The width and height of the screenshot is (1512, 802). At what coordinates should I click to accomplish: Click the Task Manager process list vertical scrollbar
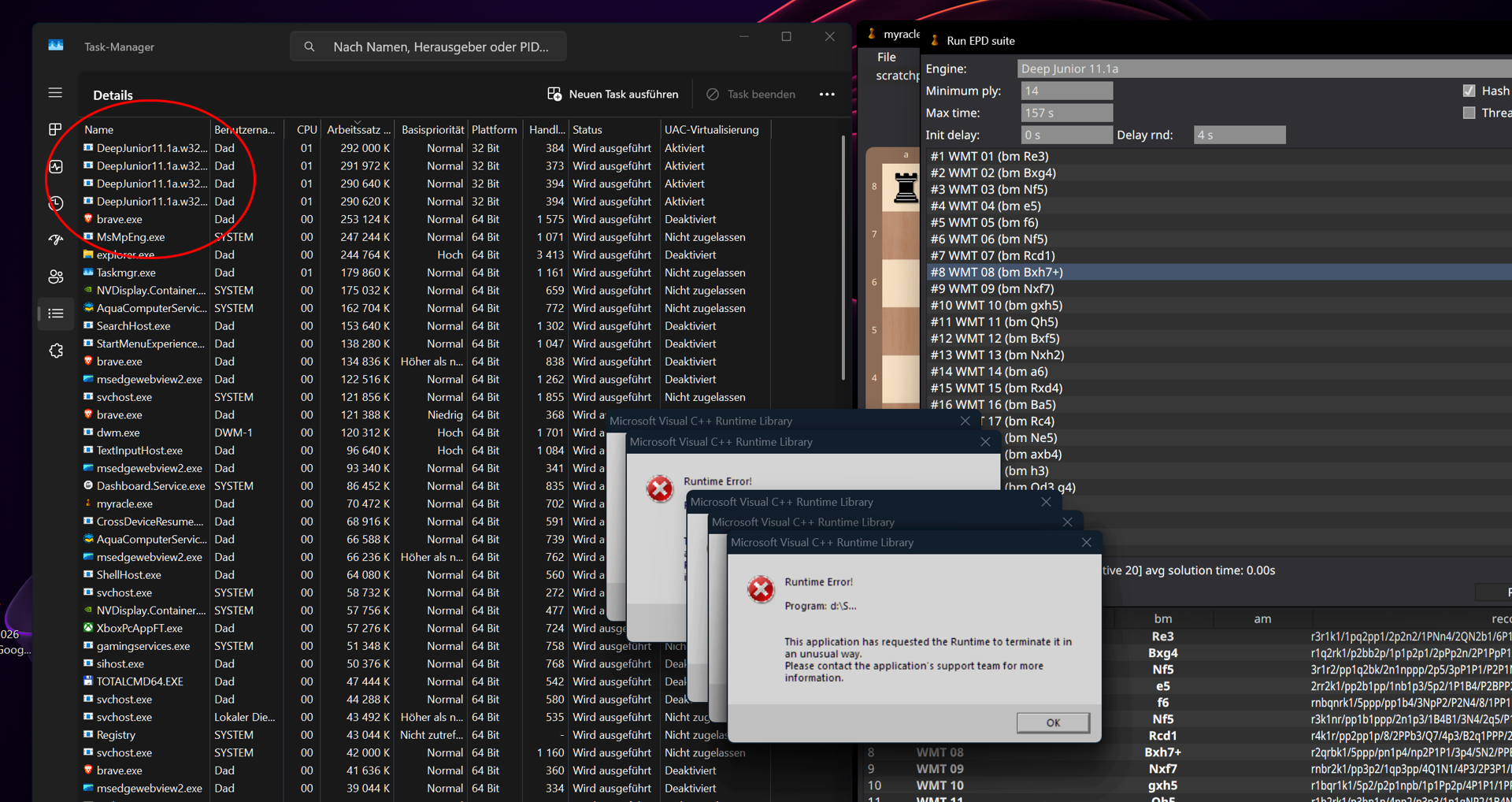[x=843, y=256]
